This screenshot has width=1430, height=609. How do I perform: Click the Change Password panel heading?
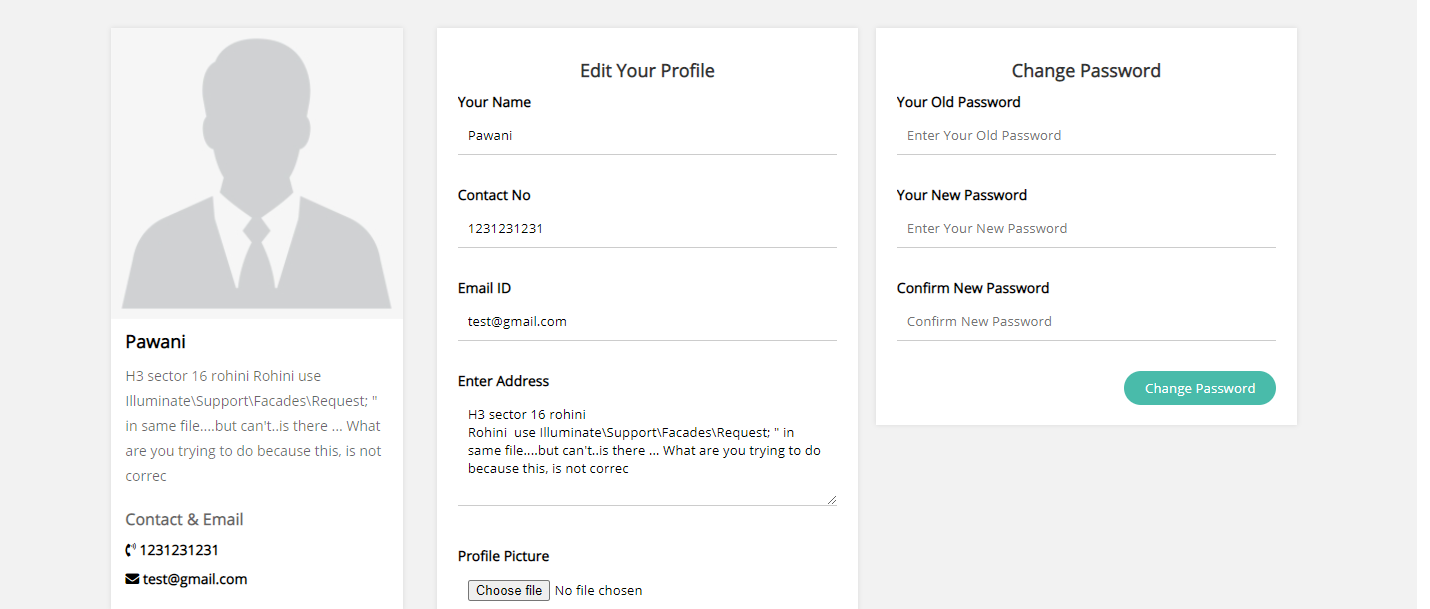coord(1086,71)
